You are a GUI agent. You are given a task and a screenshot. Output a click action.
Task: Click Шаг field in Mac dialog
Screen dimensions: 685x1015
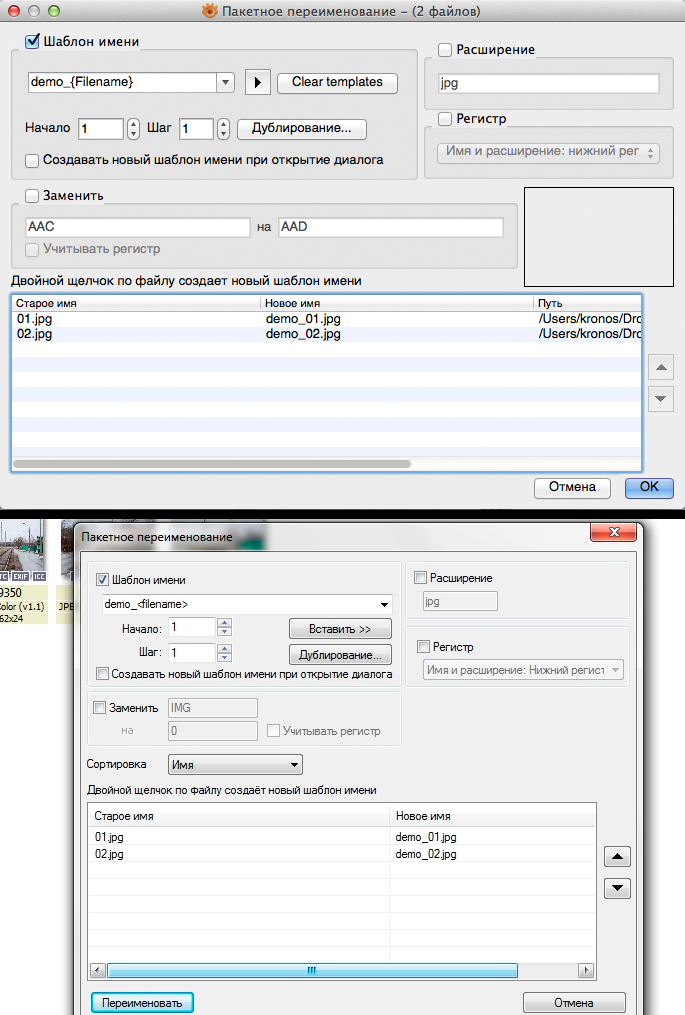click(x=197, y=128)
